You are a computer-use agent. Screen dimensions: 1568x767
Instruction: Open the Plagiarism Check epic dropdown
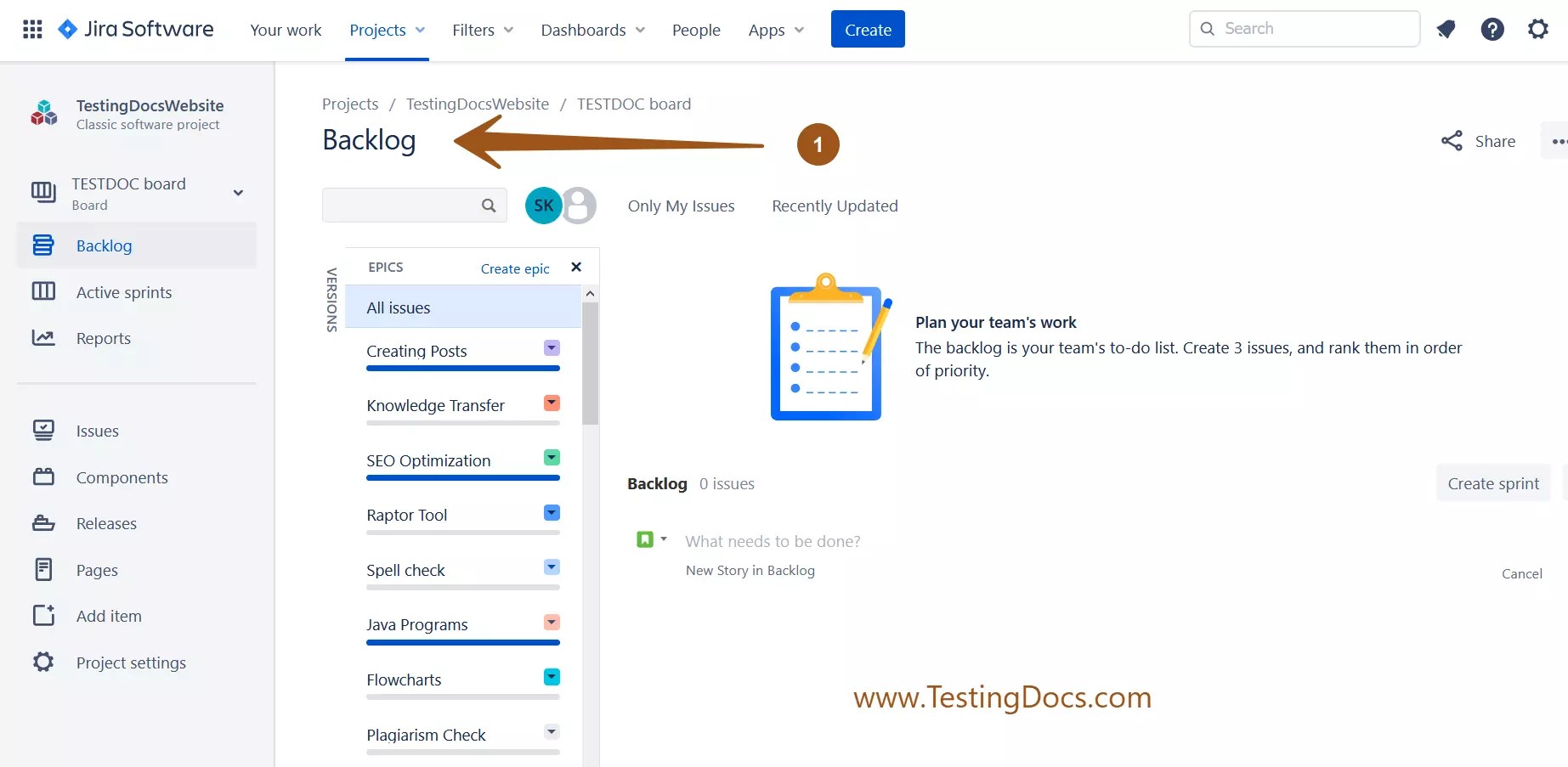pos(552,731)
